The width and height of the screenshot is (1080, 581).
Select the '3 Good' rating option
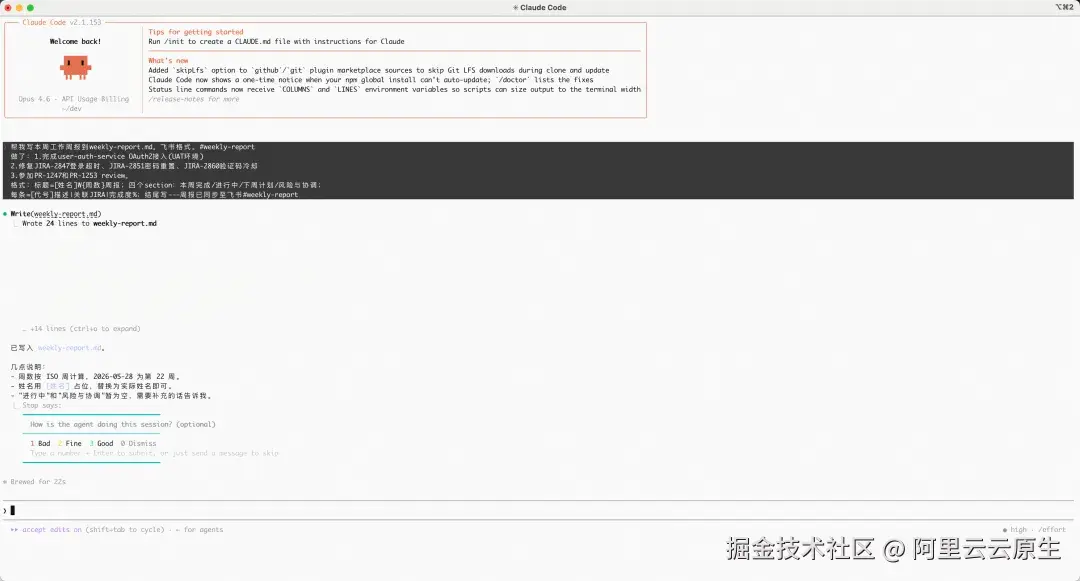pyautogui.click(x=101, y=443)
